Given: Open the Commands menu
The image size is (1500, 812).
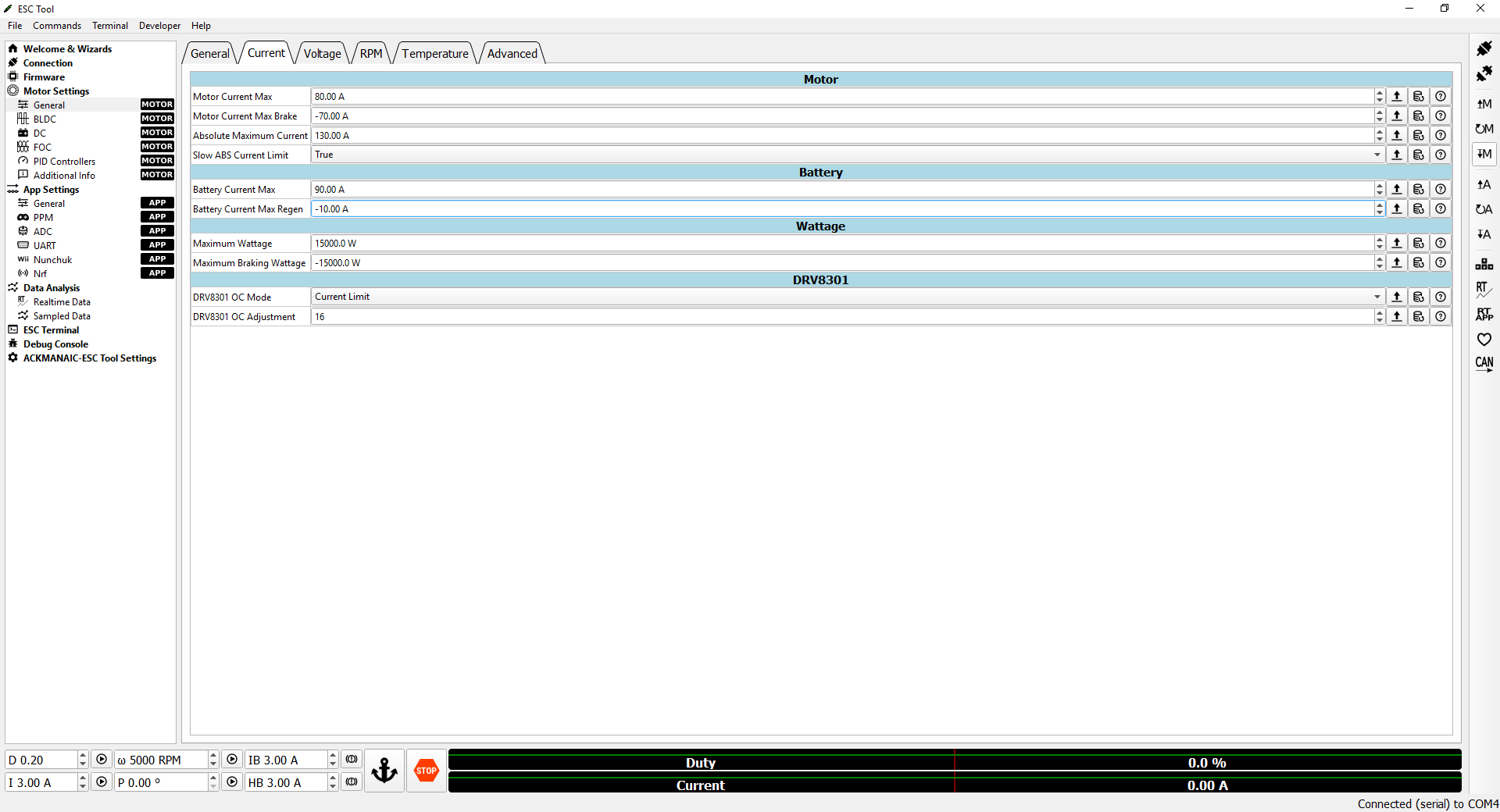Looking at the screenshot, I should (x=57, y=26).
